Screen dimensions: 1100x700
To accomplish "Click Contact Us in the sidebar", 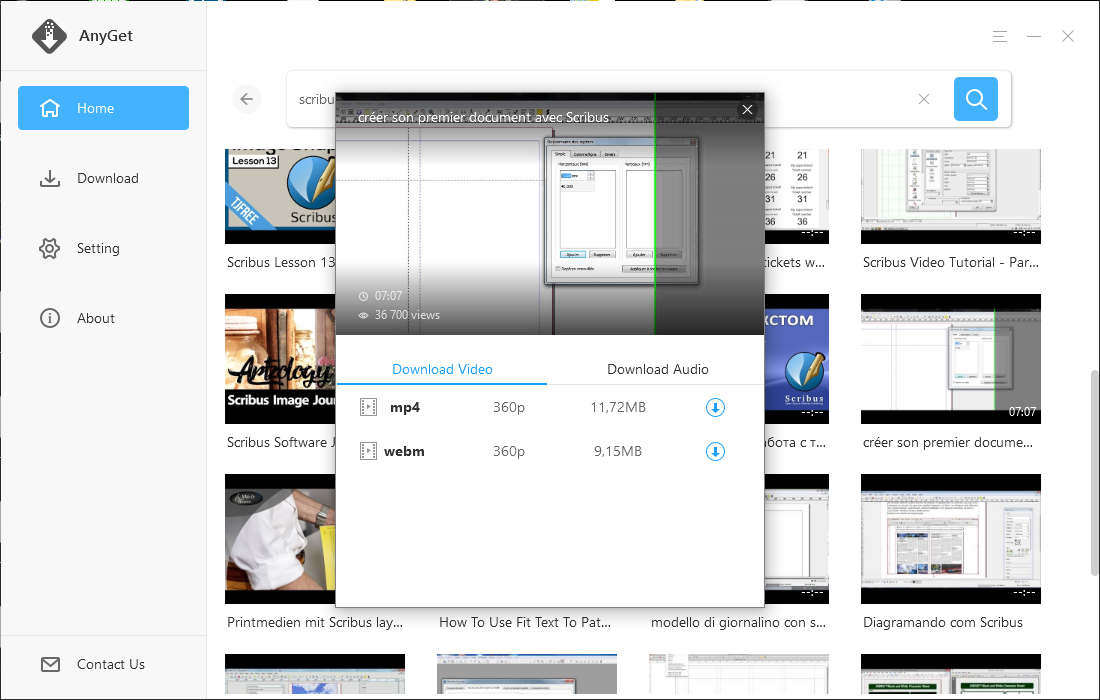I will (x=103, y=664).
